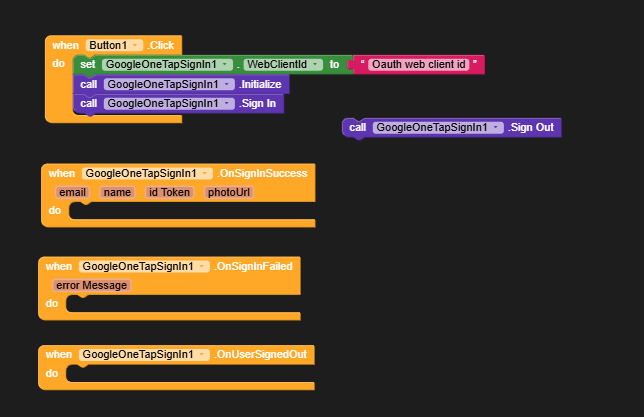Select the email parameter in OnSignInSuccess
The image size is (644, 417).
72,192
